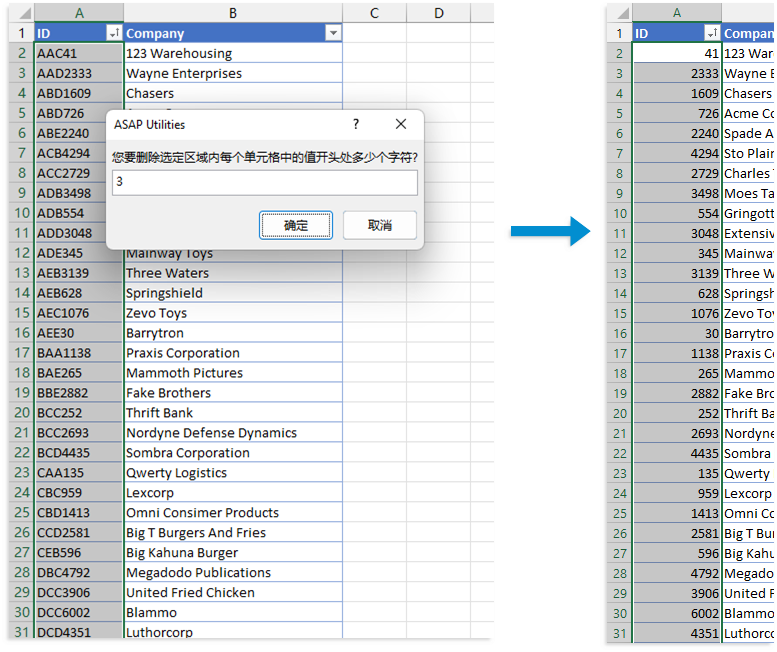Click the United Fried Chicken cell
Viewport: 777px width, 652px height.
233,593
